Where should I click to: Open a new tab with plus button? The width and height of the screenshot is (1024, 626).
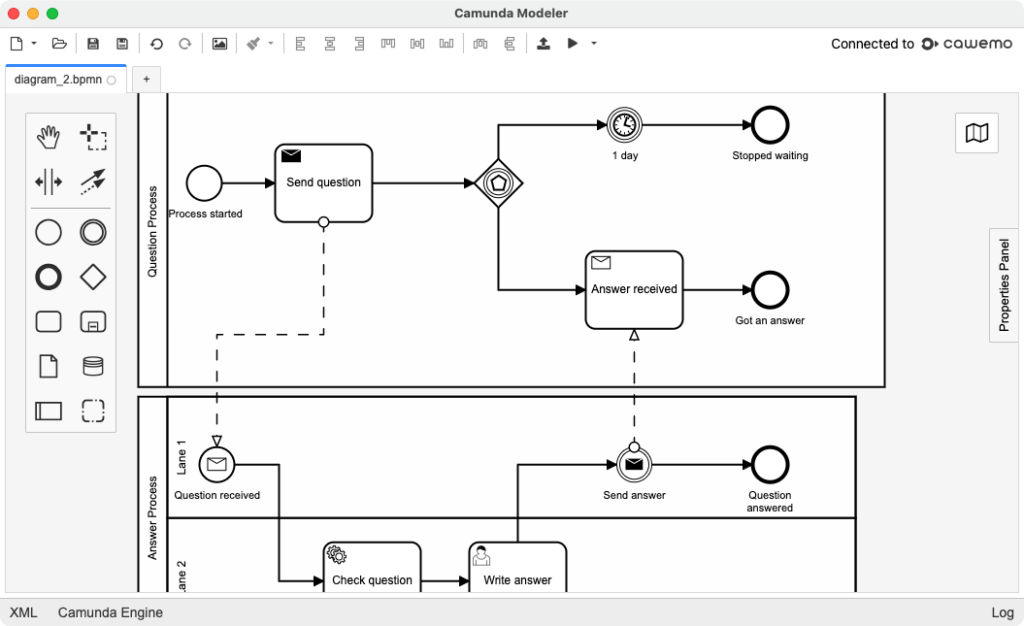(146, 79)
